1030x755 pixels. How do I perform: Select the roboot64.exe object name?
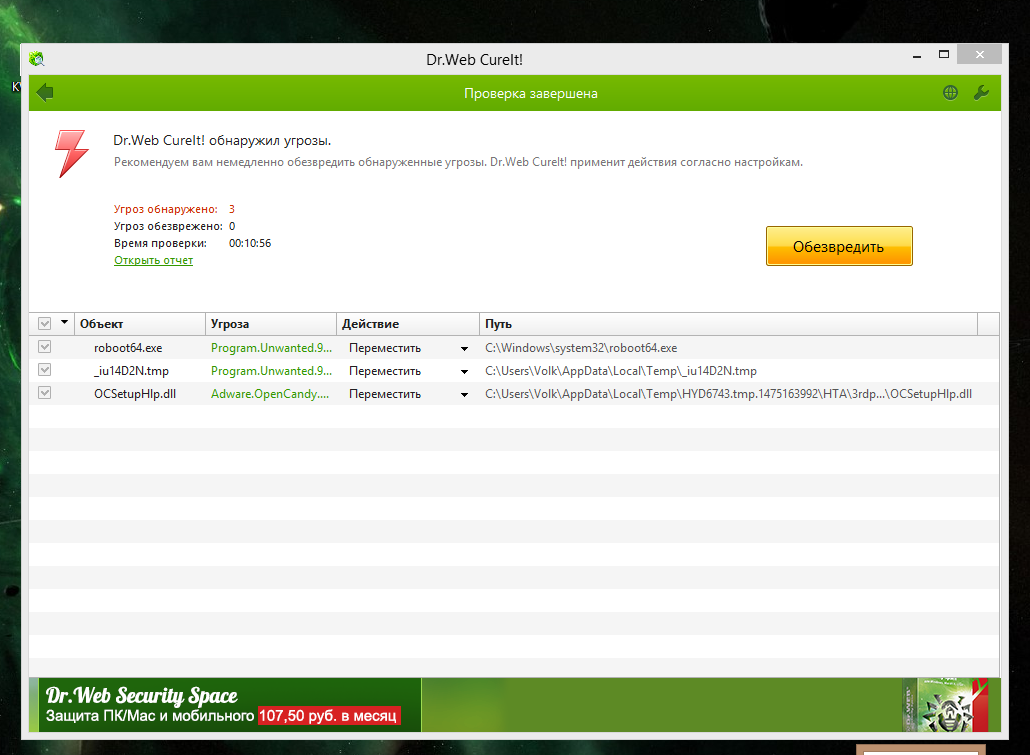coord(128,348)
